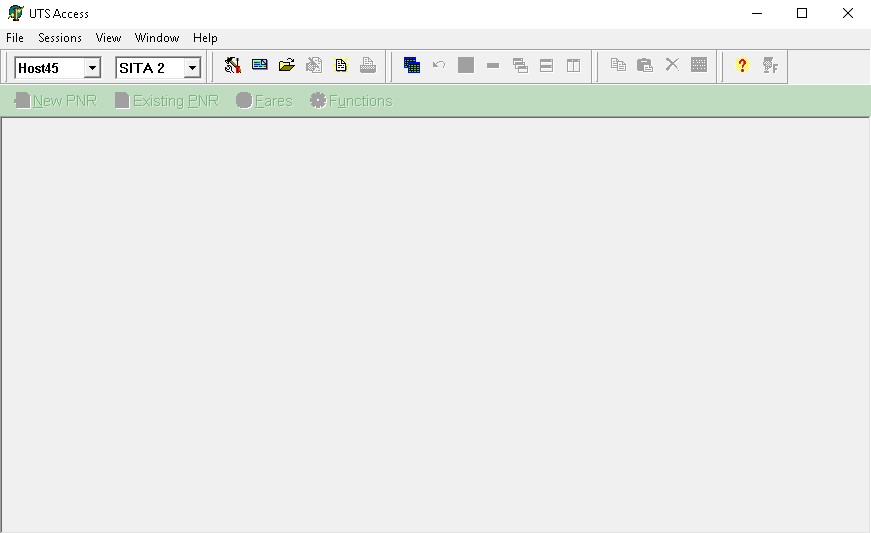Expand the Host45 dropdown arrow

[92, 68]
